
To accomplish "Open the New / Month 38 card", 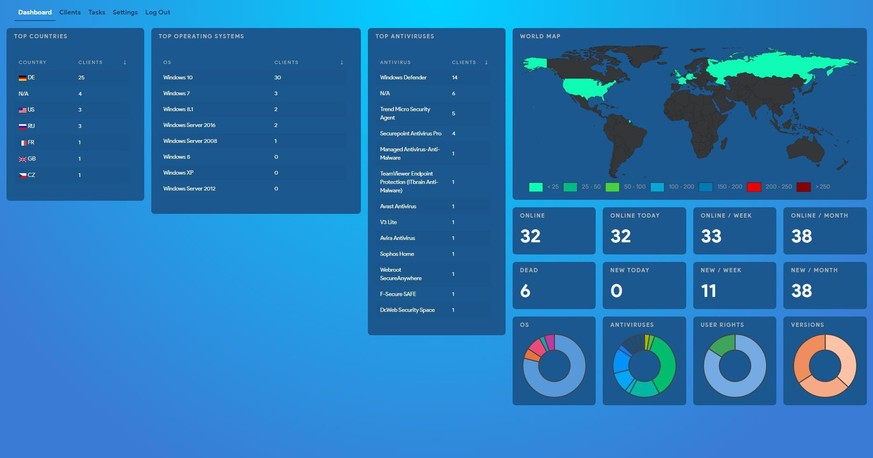I will [825, 285].
